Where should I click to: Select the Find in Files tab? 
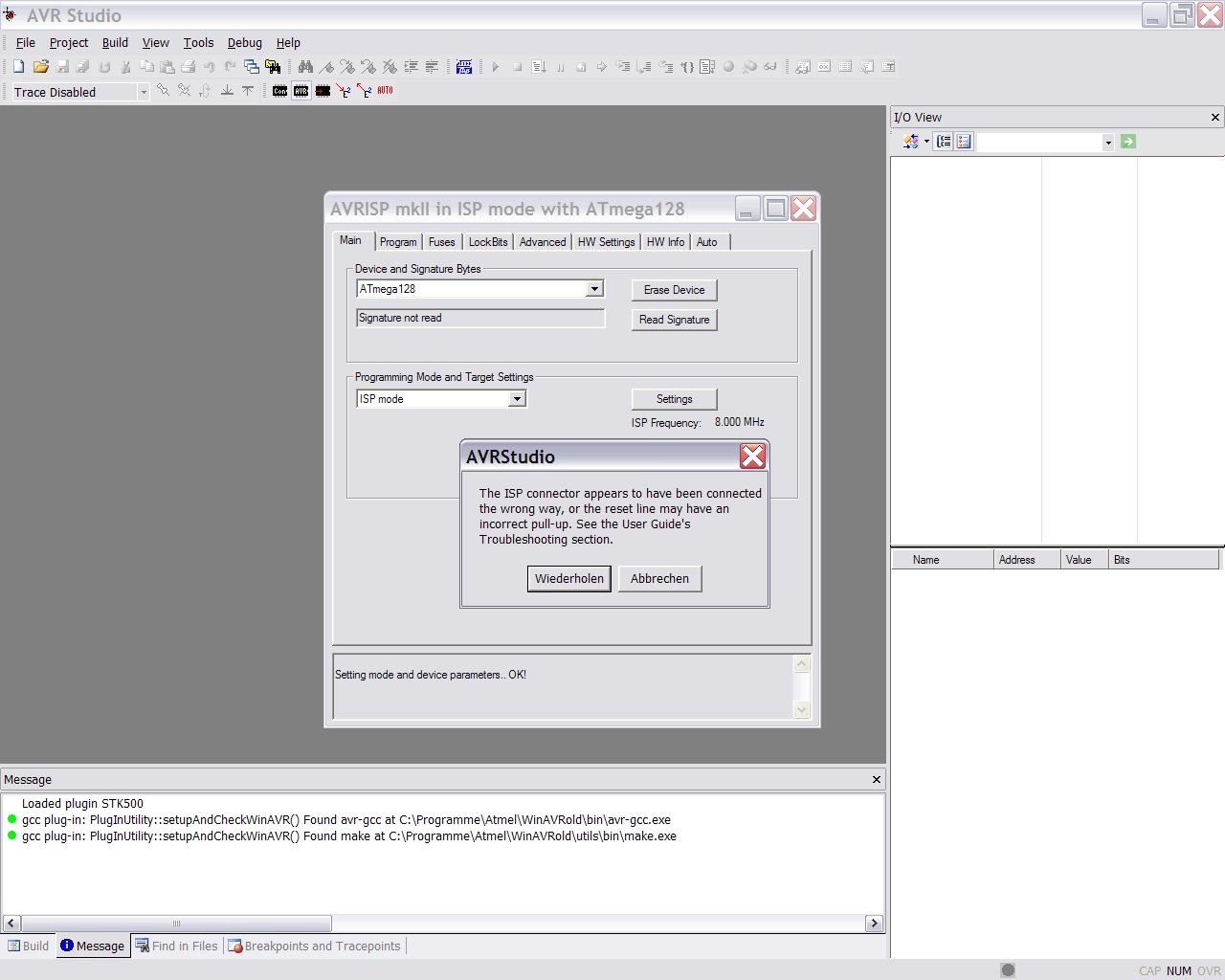coord(176,946)
